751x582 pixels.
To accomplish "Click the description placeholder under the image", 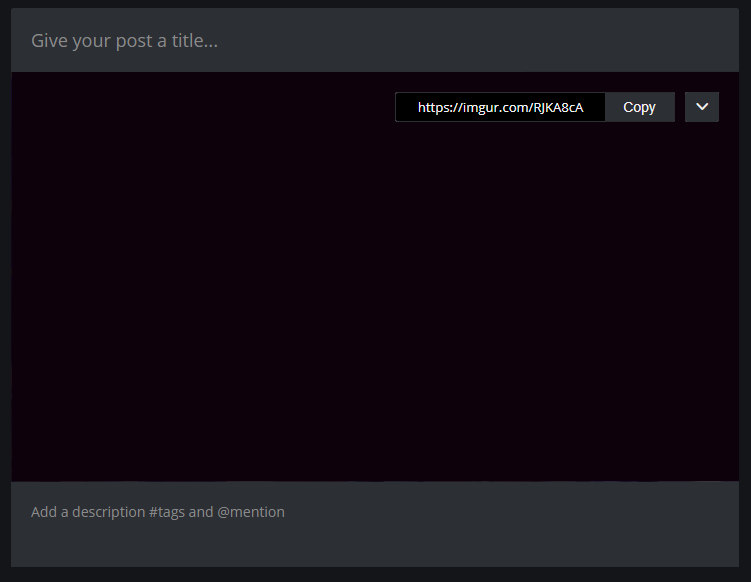I will coord(158,512).
